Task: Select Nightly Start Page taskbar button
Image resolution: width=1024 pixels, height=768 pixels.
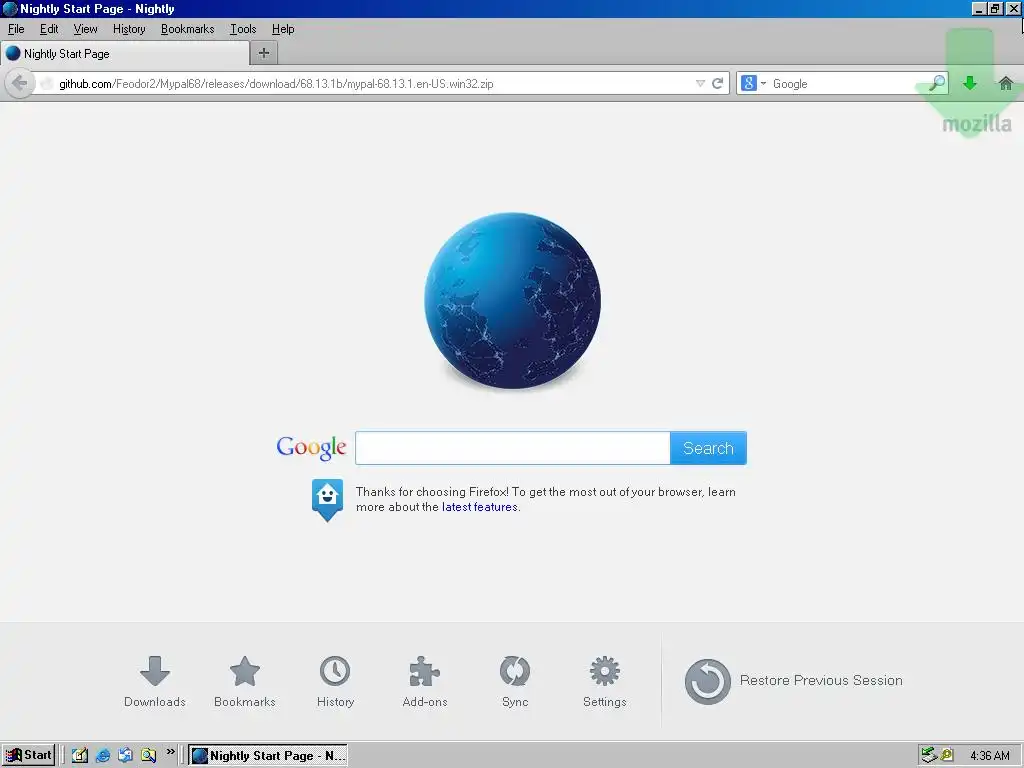Action: [268, 756]
